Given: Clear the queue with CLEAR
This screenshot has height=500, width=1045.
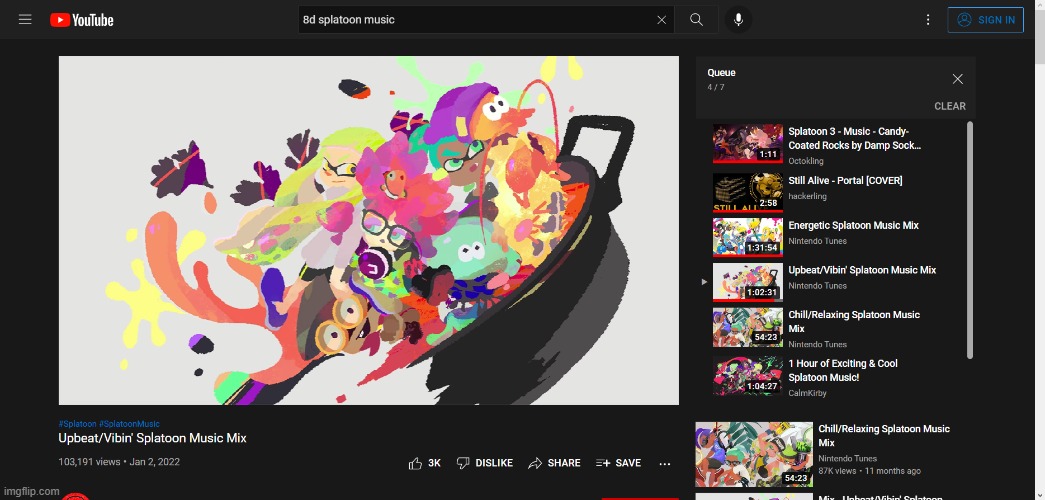Looking at the screenshot, I should pos(950,106).
